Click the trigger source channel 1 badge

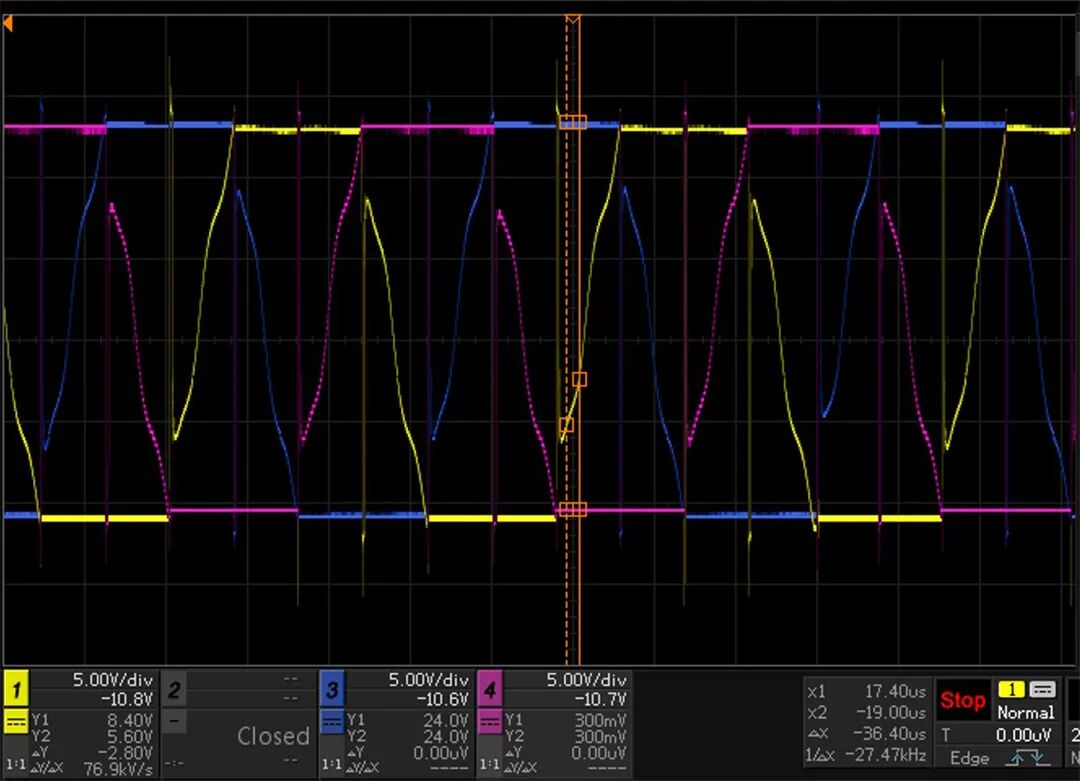click(1011, 689)
